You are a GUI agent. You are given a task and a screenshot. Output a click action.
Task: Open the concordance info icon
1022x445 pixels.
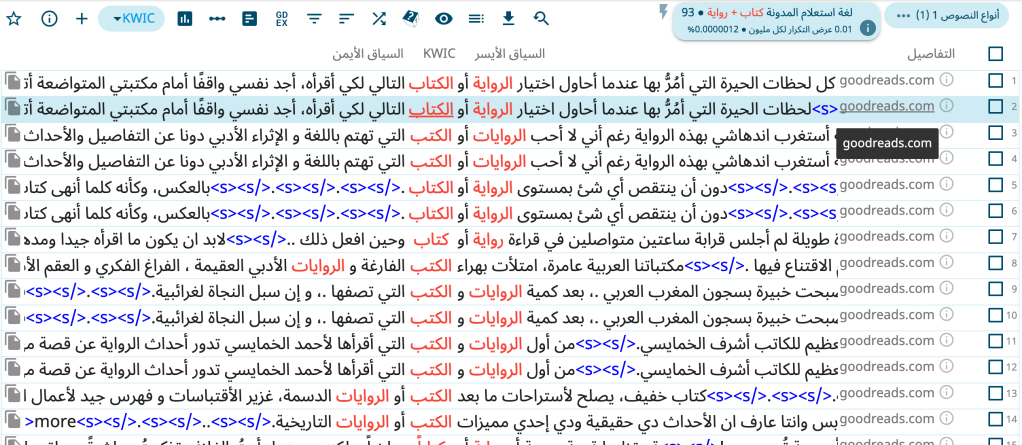pyautogui.click(x=48, y=19)
